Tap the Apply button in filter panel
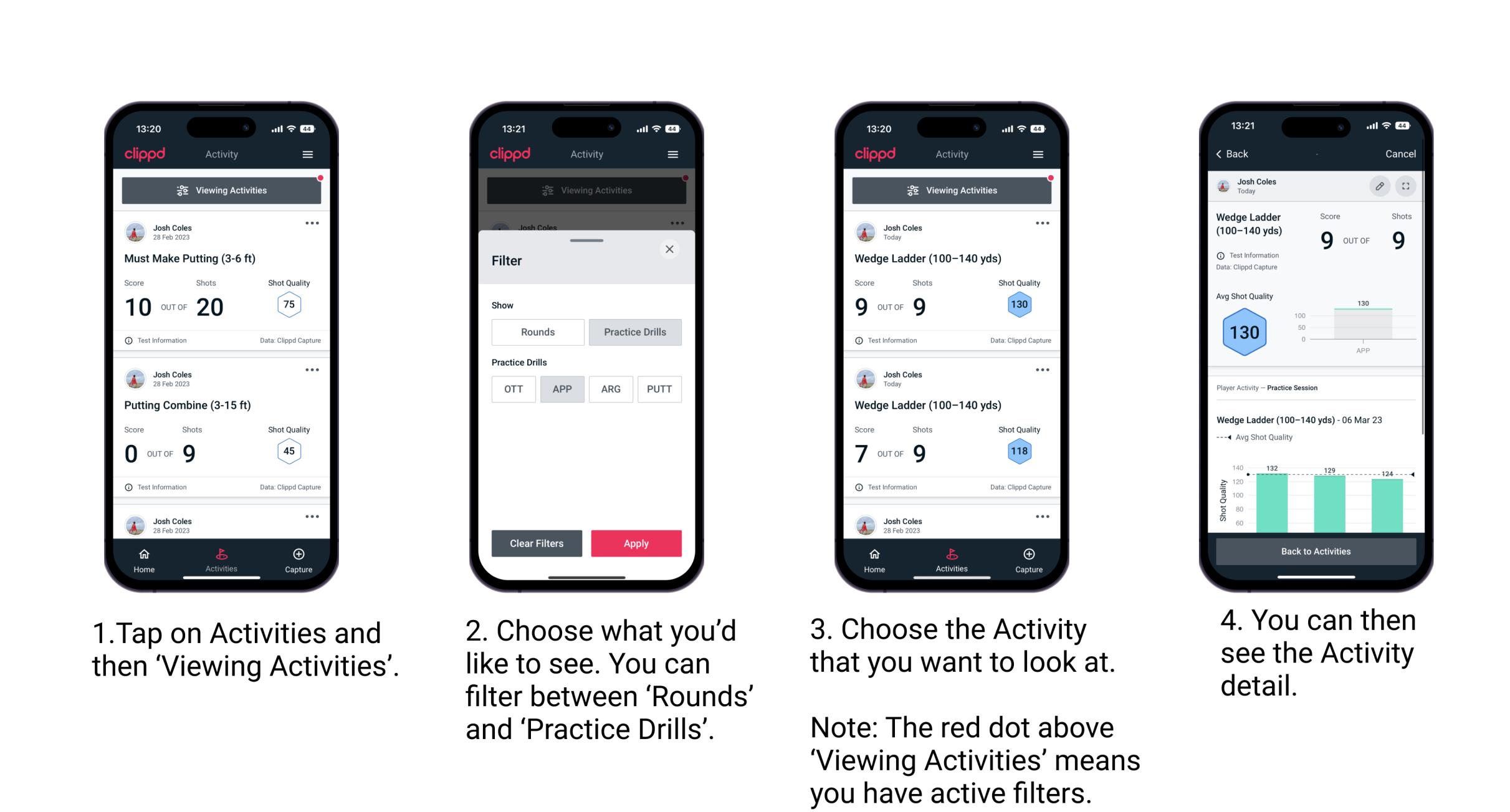This screenshot has height=812, width=1510. point(637,543)
